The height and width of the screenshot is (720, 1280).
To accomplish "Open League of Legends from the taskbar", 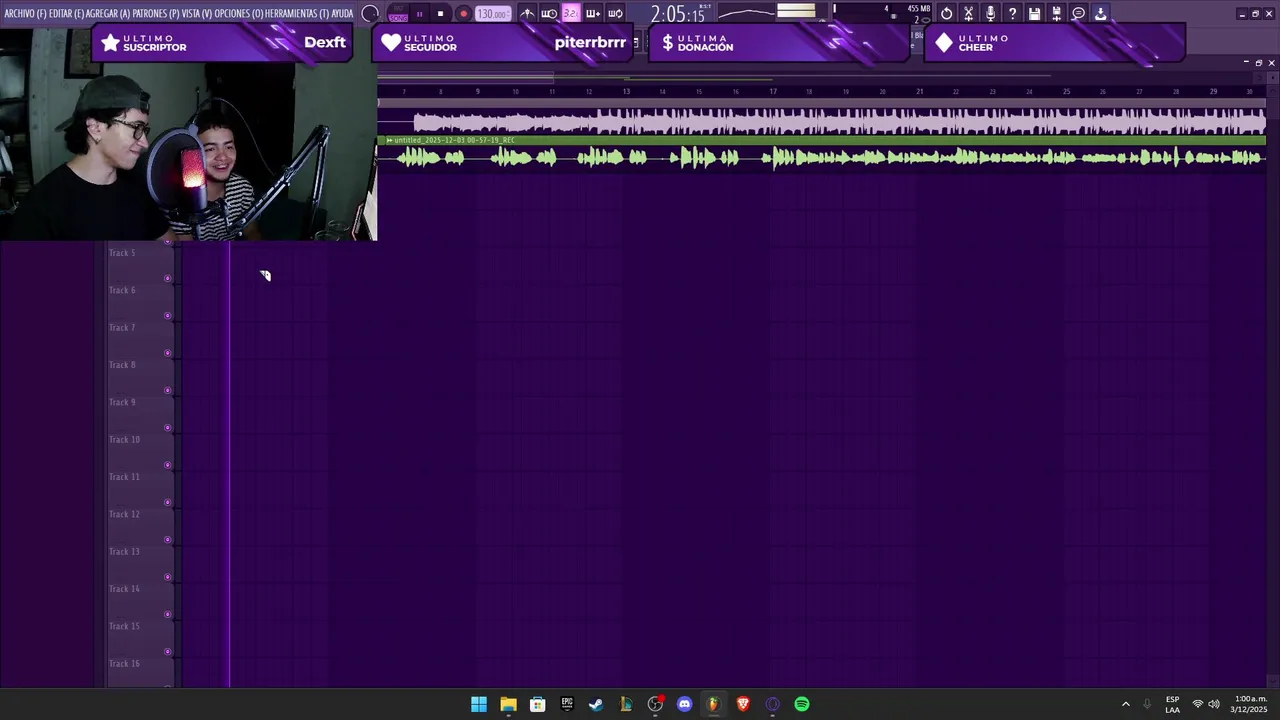I will coord(626,704).
